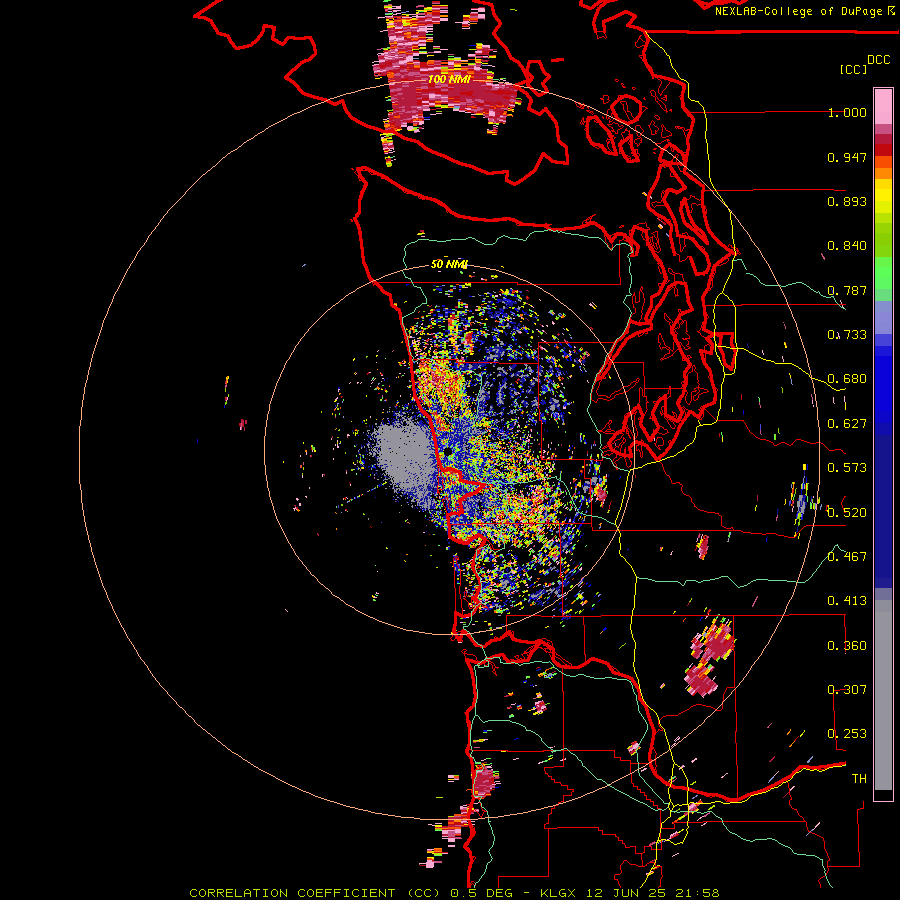Click the 21:58 timestamp
The image size is (900, 900).
697,893
